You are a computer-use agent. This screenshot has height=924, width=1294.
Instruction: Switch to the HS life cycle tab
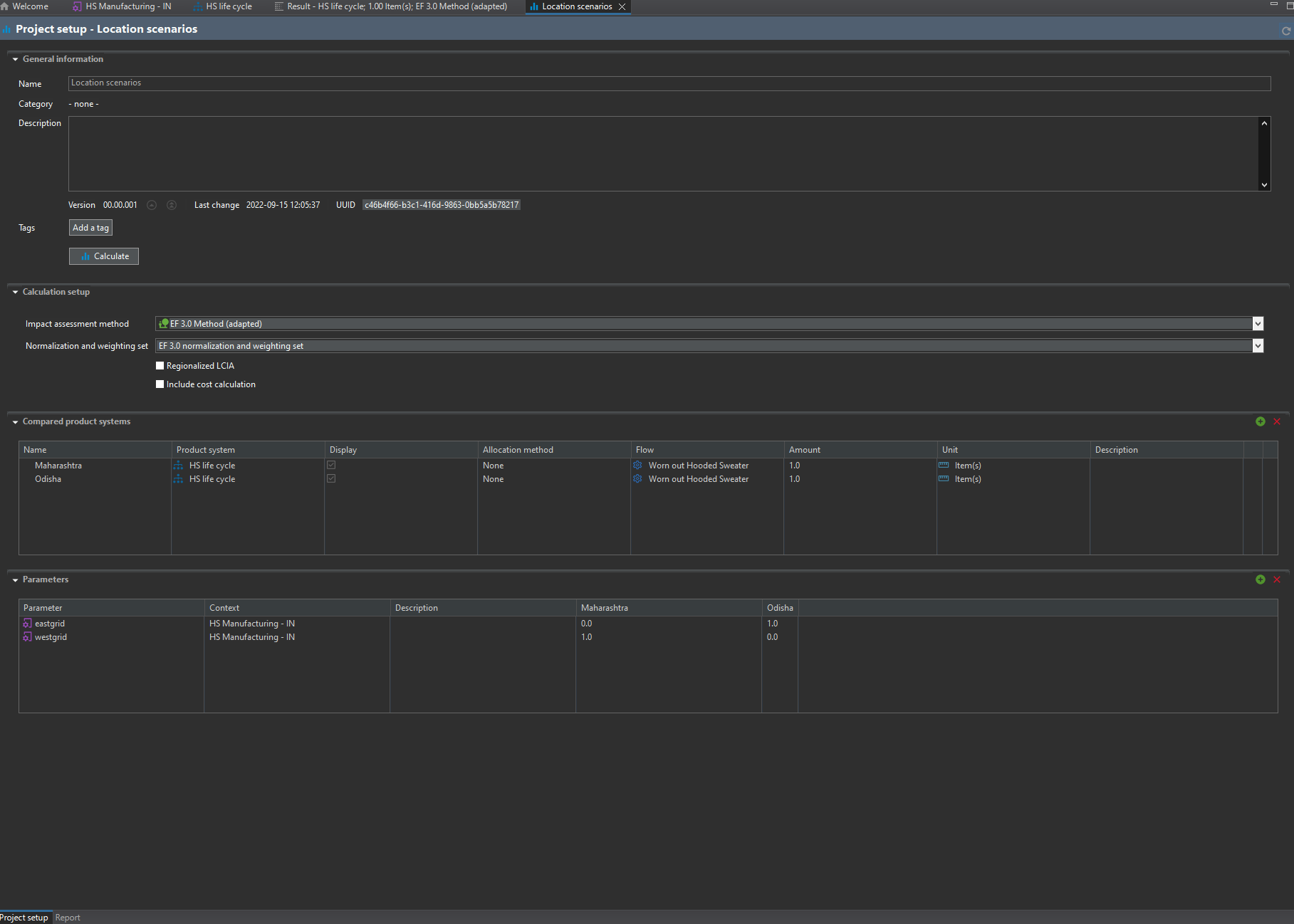228,6
